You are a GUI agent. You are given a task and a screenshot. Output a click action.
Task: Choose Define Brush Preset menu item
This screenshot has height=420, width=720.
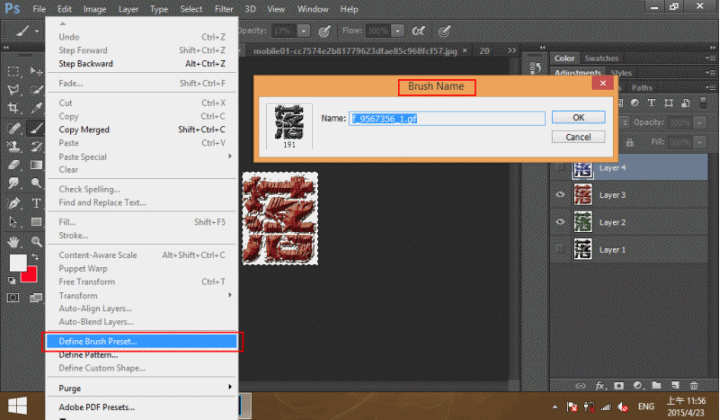141,341
